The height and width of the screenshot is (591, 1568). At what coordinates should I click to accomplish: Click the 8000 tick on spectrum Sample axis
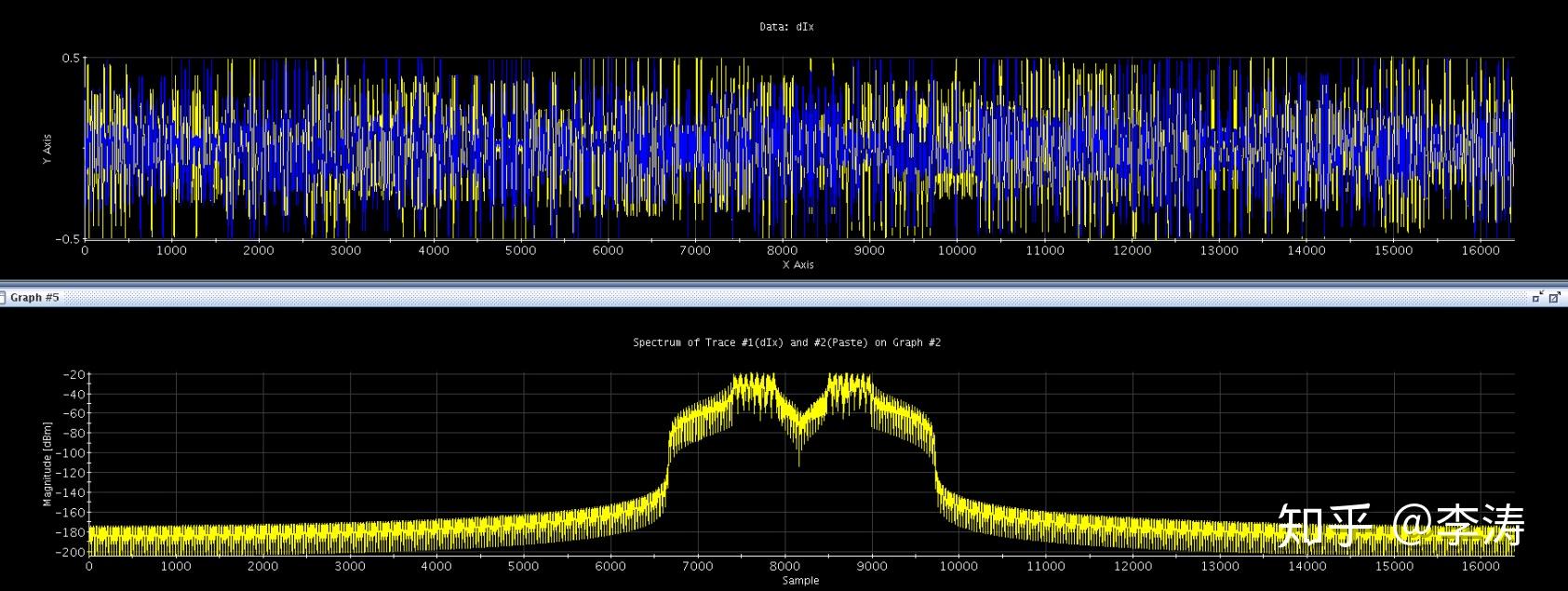[x=784, y=566]
